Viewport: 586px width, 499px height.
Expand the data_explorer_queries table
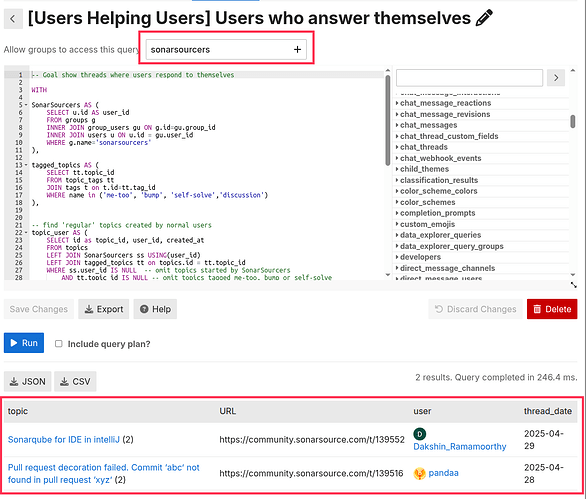pos(440,235)
